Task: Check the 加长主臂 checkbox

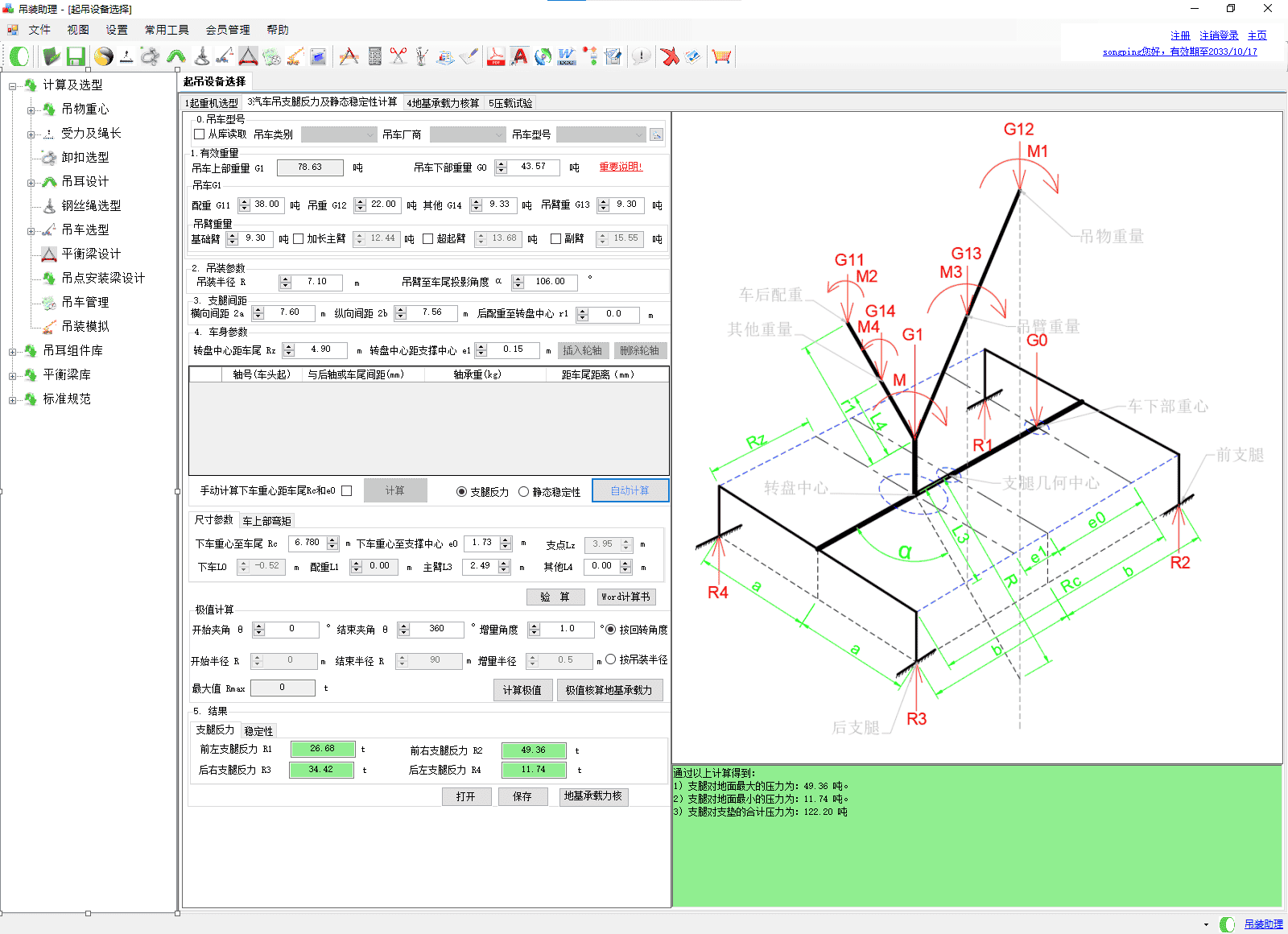Action: point(299,239)
